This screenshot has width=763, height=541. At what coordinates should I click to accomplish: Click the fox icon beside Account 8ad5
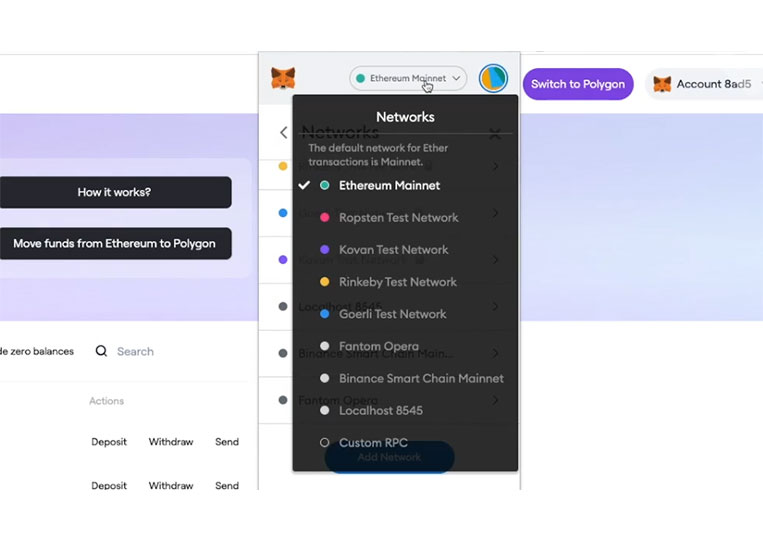pos(662,84)
